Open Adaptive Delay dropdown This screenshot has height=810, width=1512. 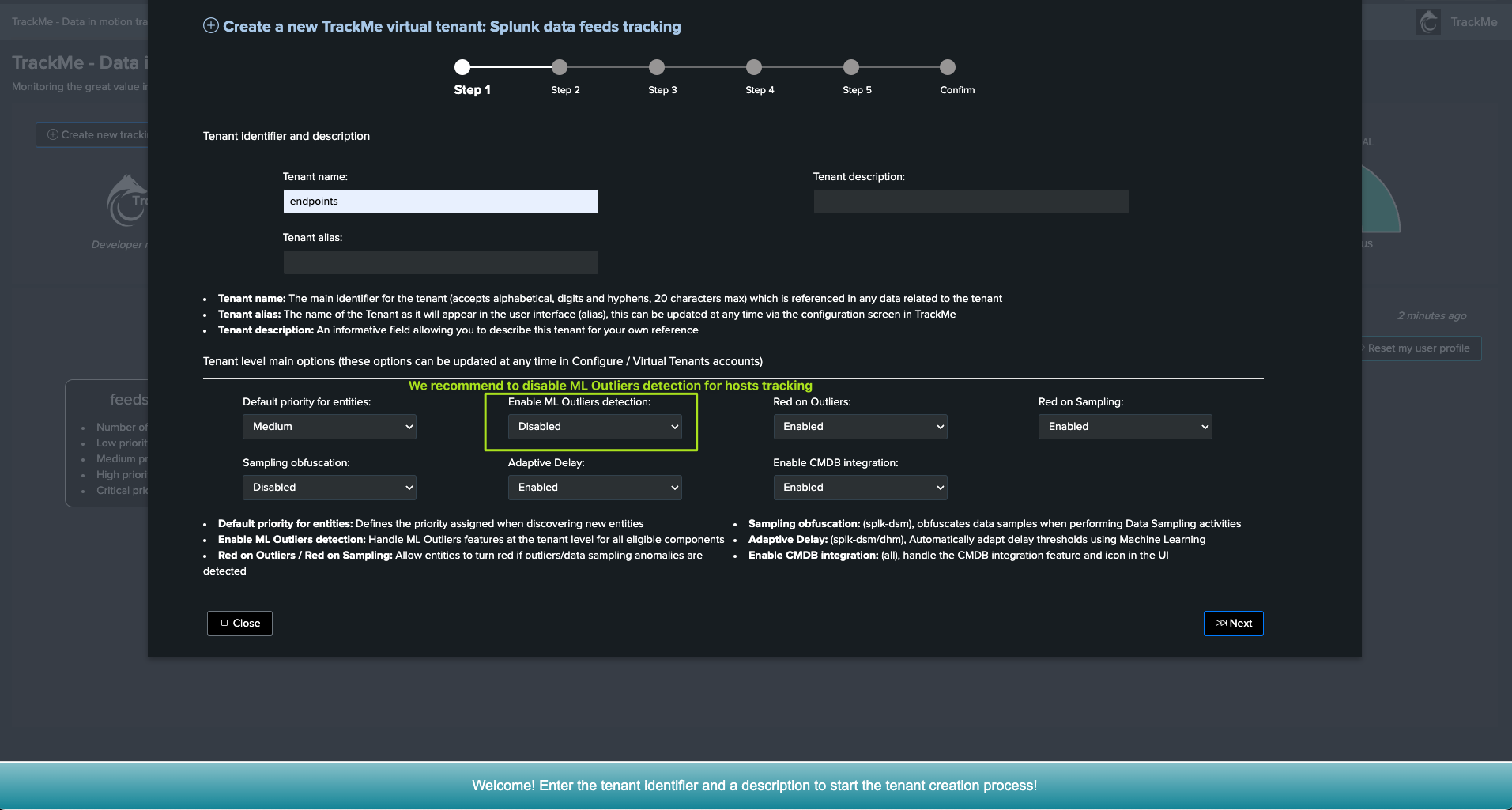(594, 488)
